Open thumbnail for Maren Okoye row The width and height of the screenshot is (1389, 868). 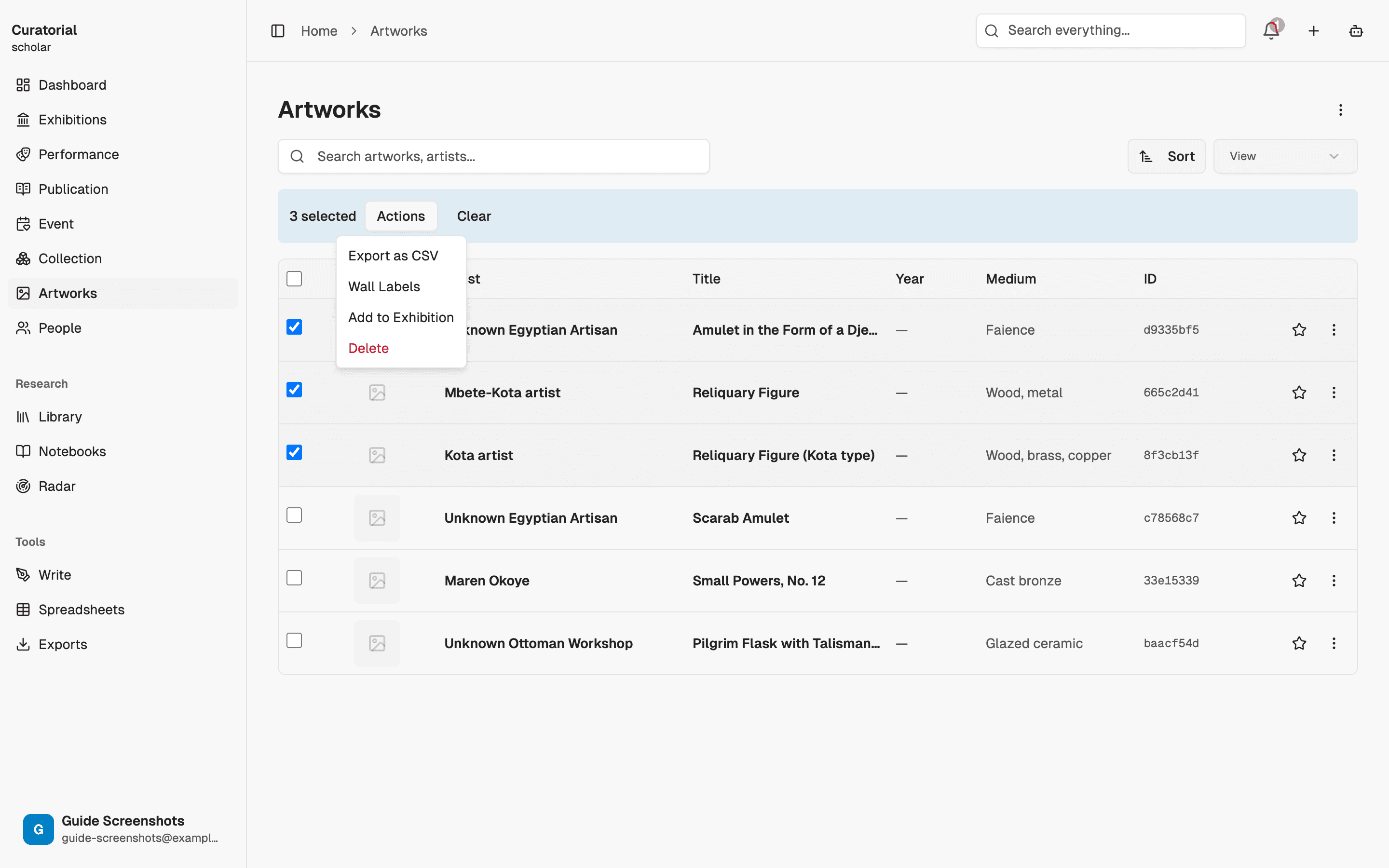click(377, 581)
